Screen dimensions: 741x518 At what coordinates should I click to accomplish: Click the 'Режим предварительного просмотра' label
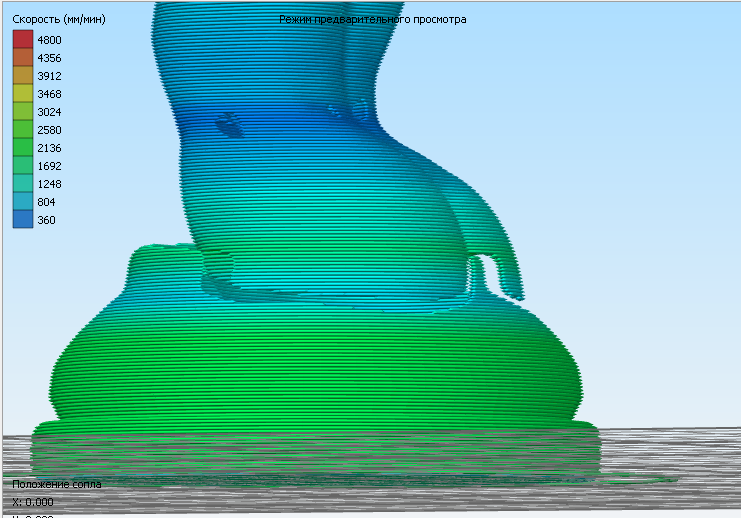pos(372,19)
